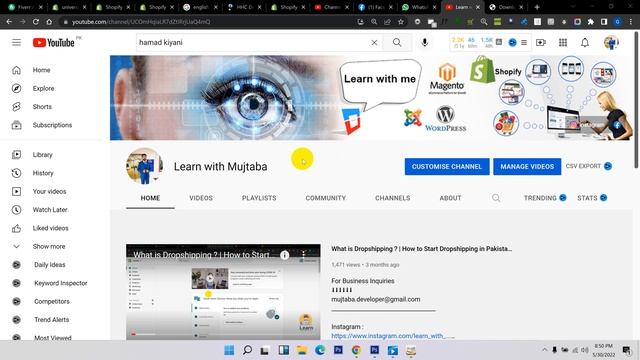This screenshot has height=360, width=640.
Task: Open Watch Later in the sidebar
Action: 50,210
